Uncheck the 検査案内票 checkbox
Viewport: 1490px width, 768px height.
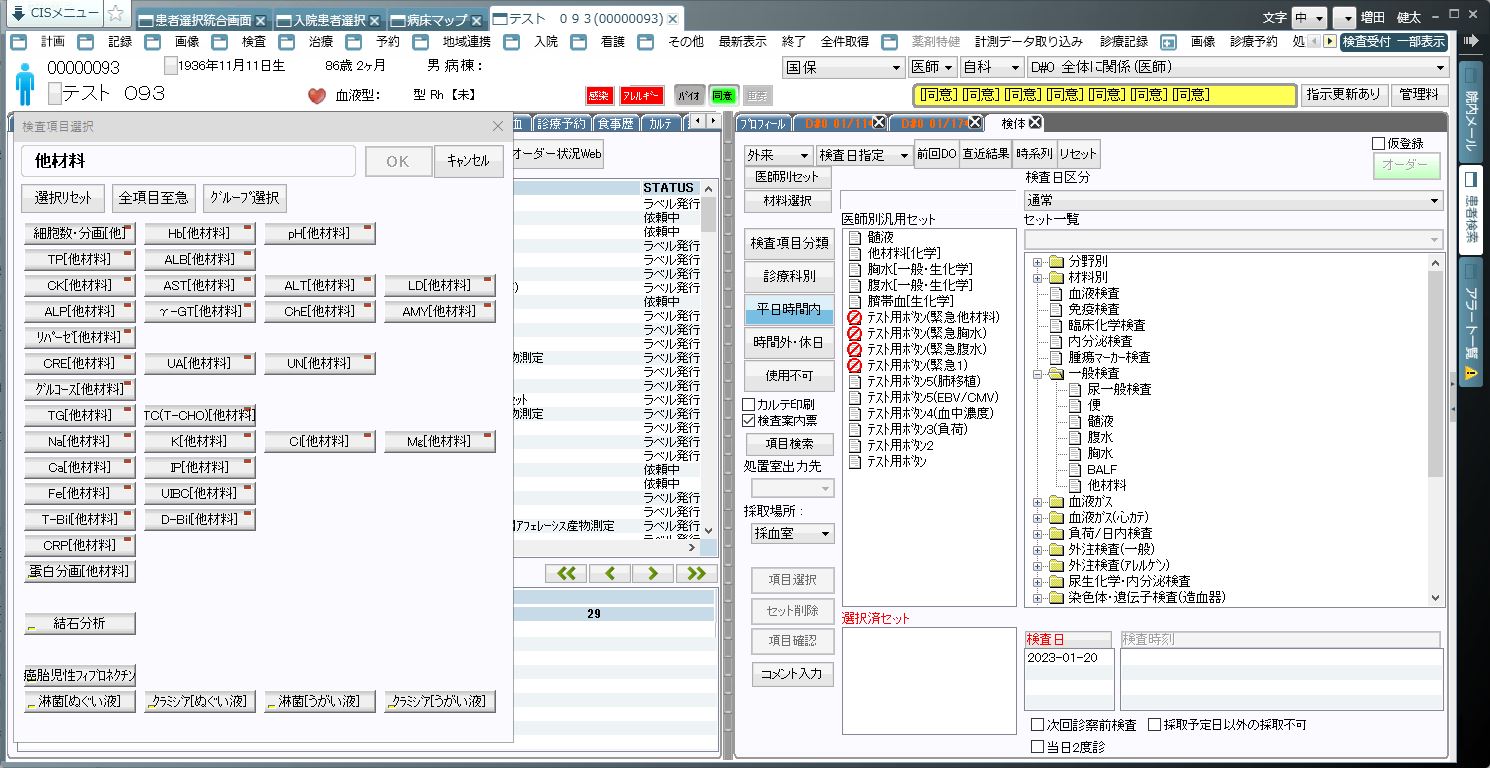749,420
